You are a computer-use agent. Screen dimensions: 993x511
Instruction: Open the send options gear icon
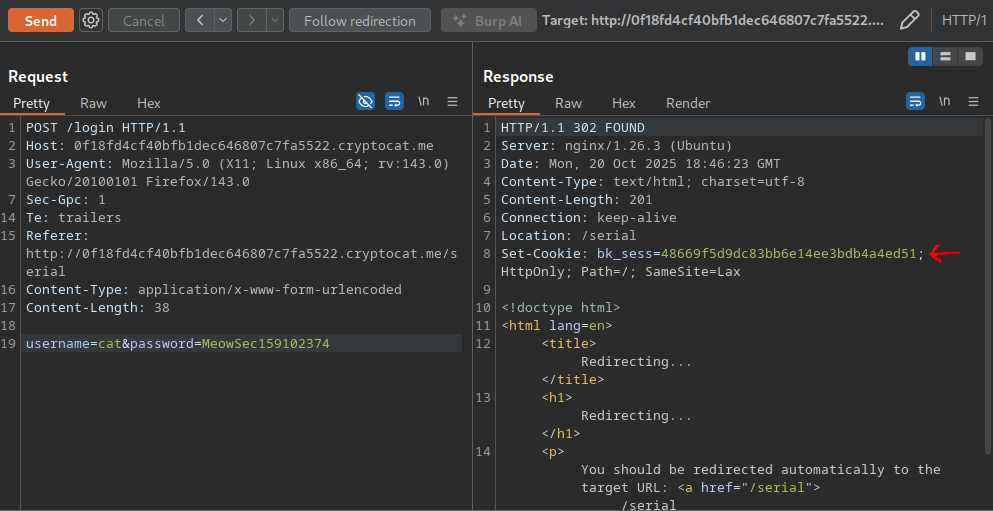(90, 20)
